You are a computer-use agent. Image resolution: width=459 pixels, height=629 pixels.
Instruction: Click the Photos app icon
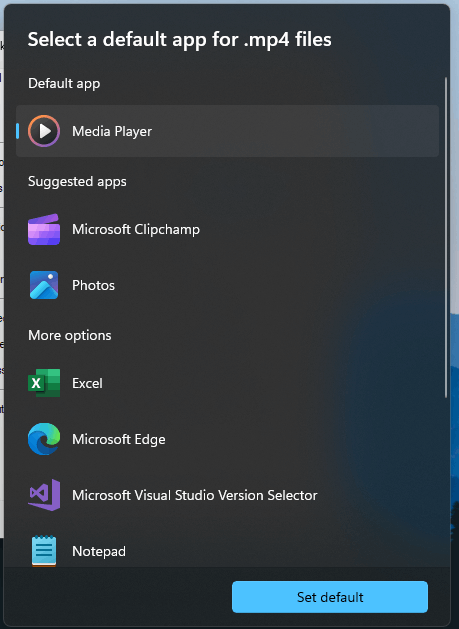coord(44,285)
